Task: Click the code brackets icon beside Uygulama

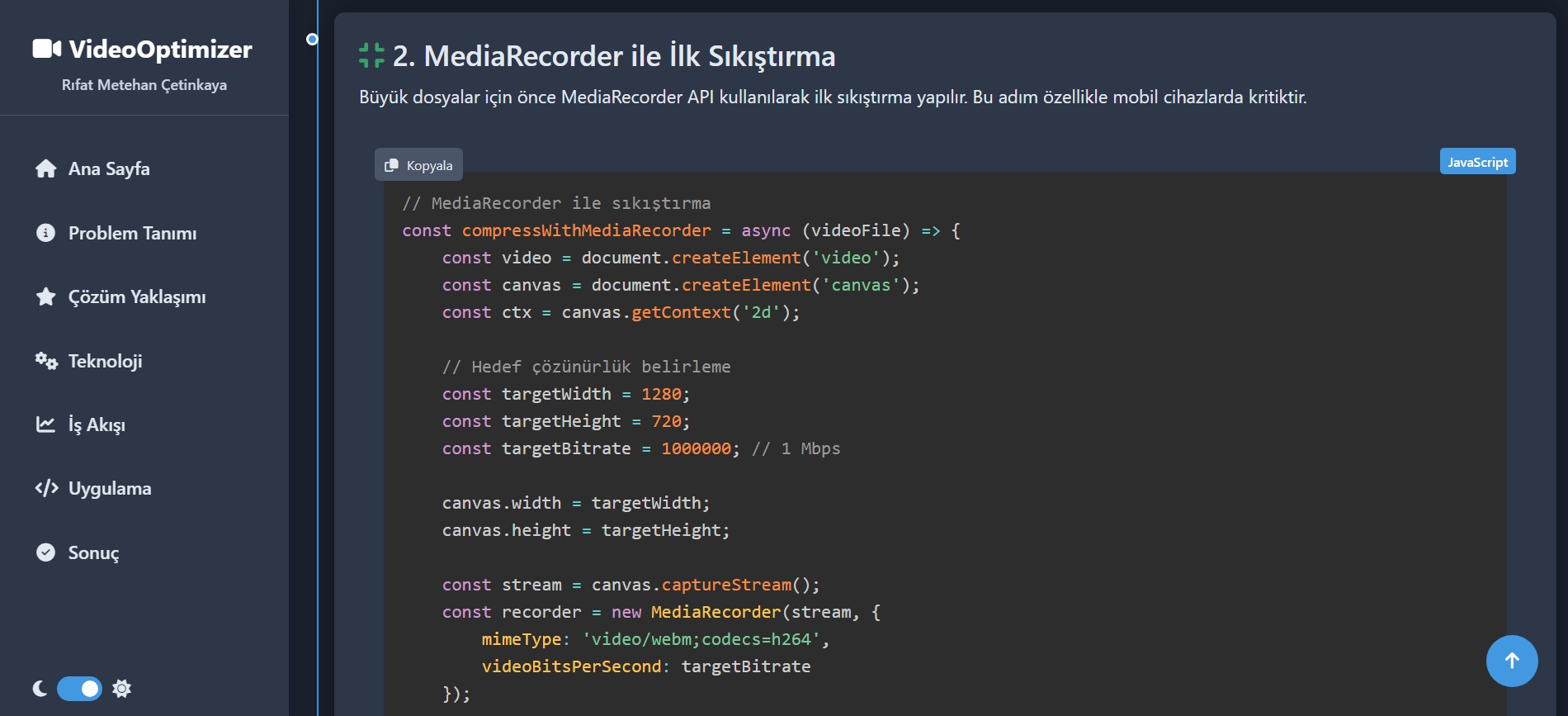Action: (x=46, y=488)
